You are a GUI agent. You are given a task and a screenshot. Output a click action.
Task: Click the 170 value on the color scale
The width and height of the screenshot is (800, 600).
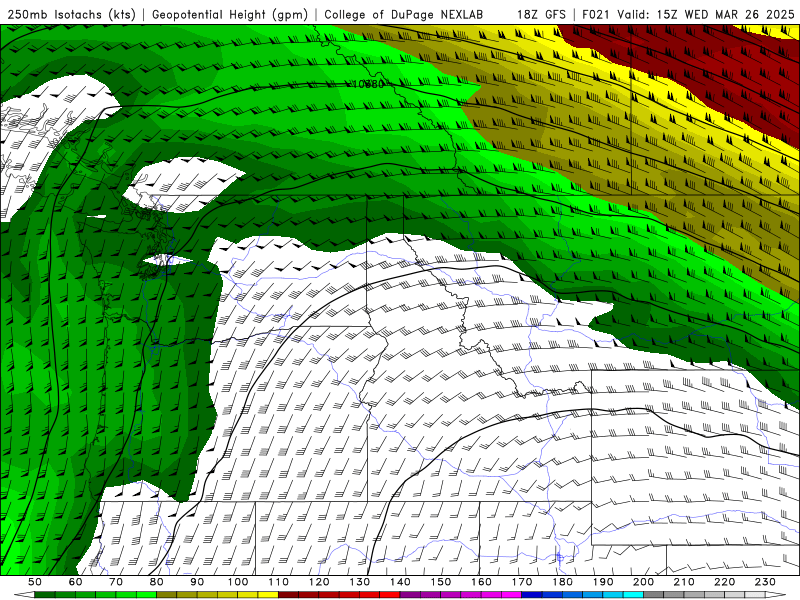[521, 582]
